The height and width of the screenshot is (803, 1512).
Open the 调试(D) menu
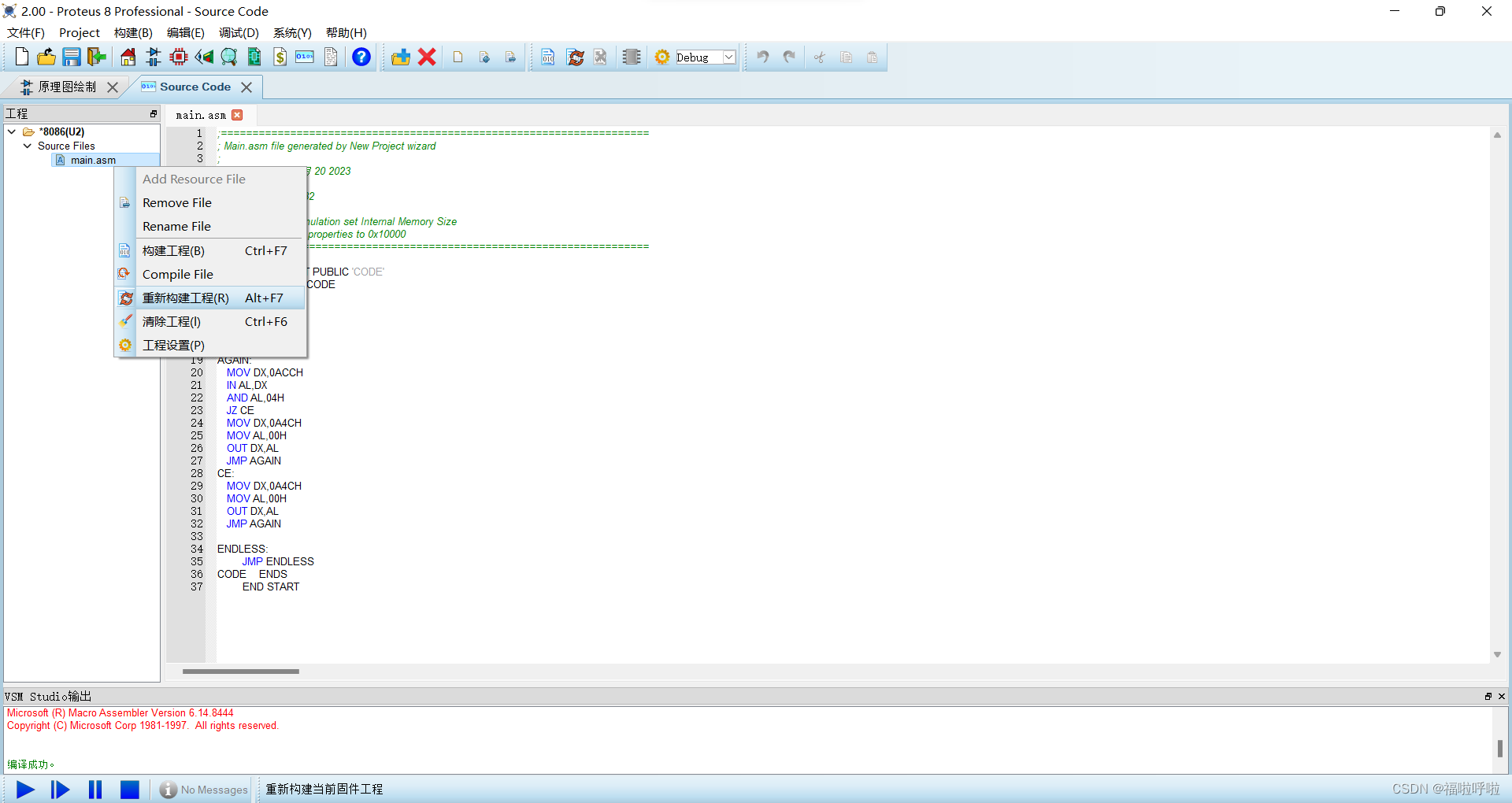click(239, 32)
